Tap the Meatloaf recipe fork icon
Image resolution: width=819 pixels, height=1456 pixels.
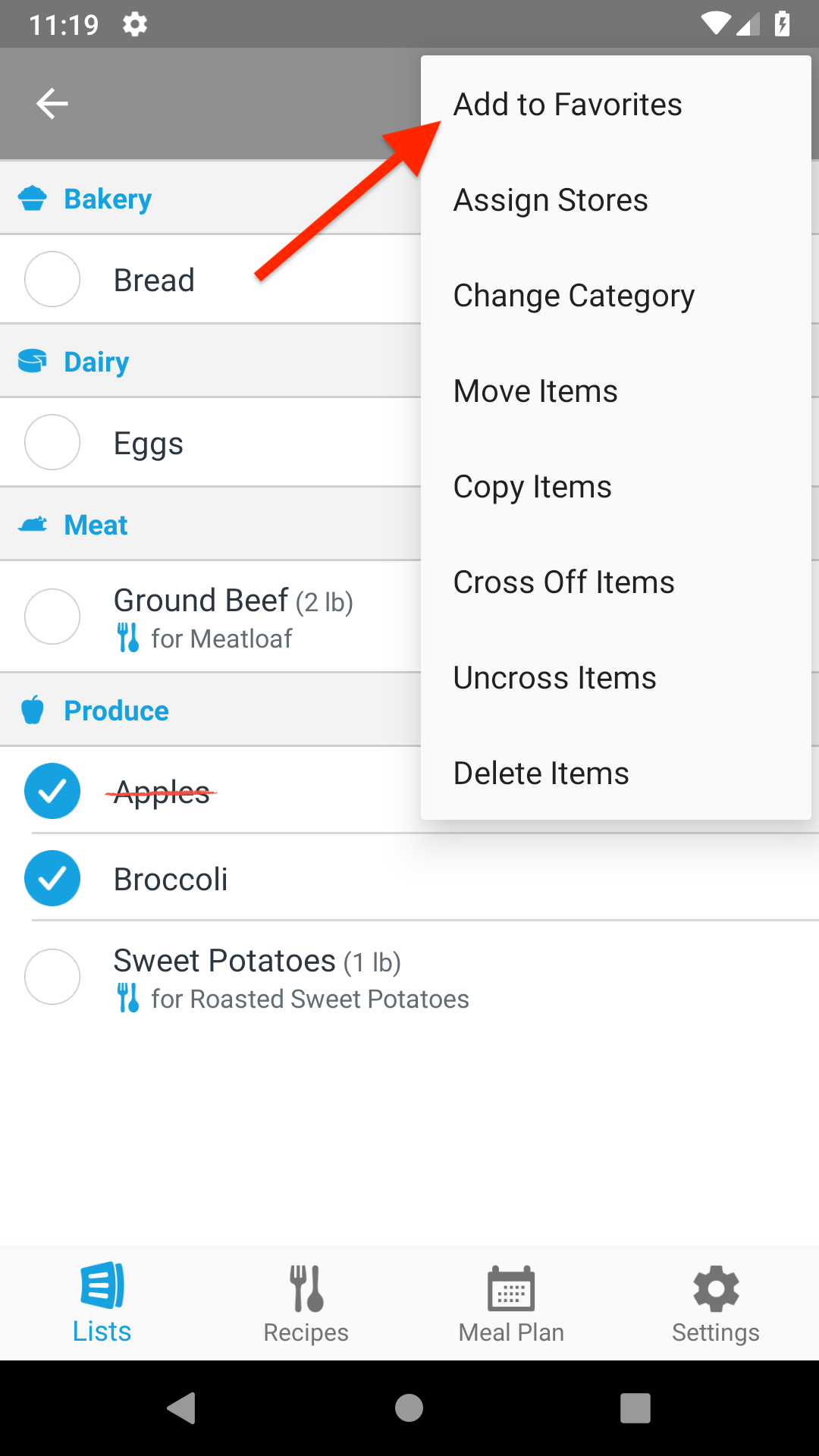click(128, 638)
